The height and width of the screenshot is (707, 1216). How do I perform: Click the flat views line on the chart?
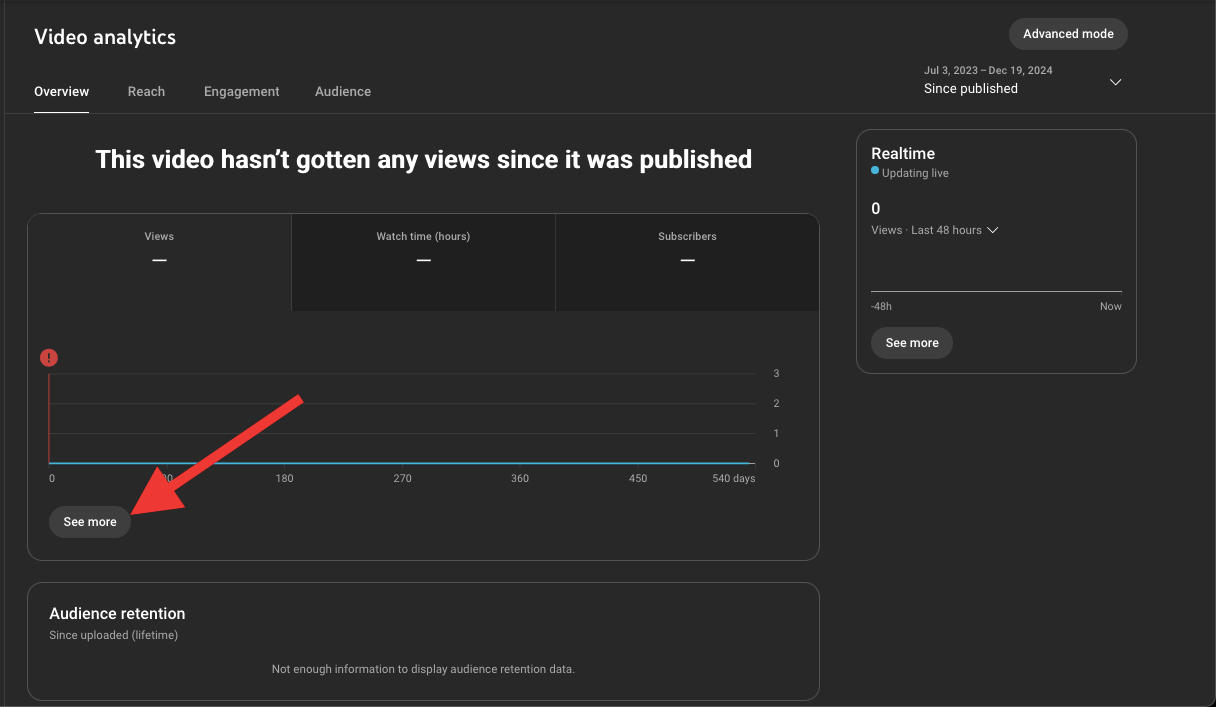pyautogui.click(x=400, y=462)
